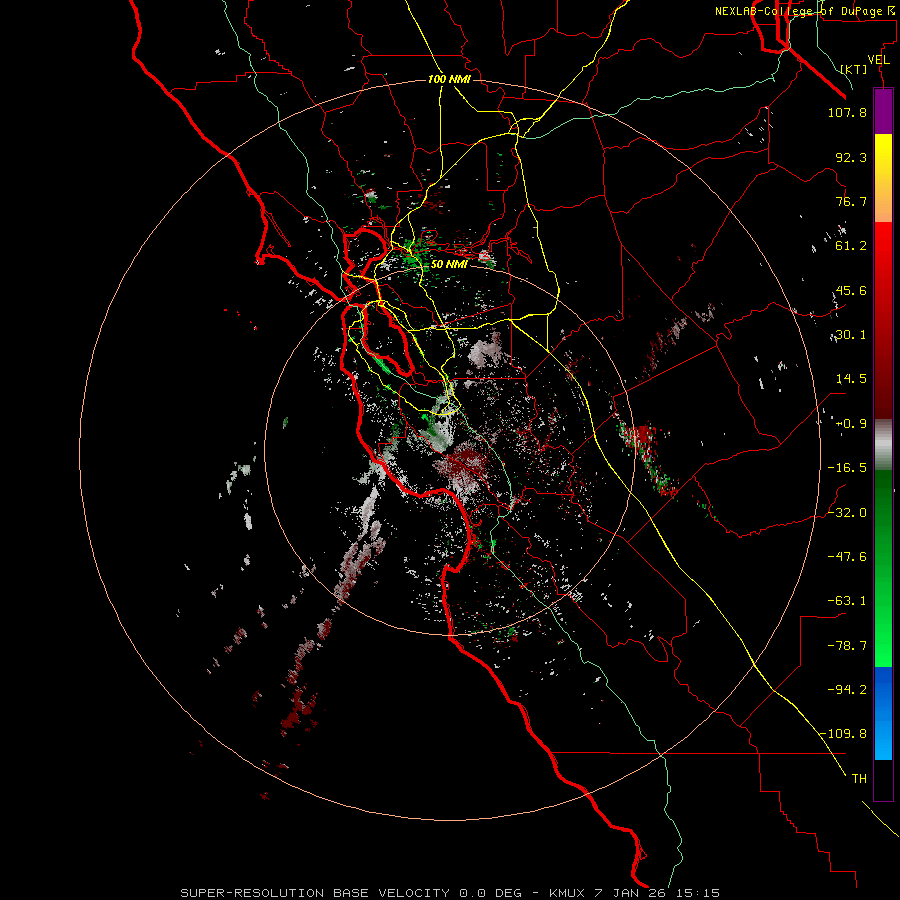
Task: Click the TH threshold label
Action: [x=859, y=779]
